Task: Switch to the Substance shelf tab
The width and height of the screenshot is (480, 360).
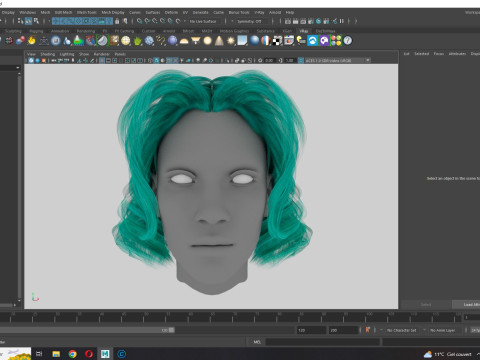Action: click(265, 31)
